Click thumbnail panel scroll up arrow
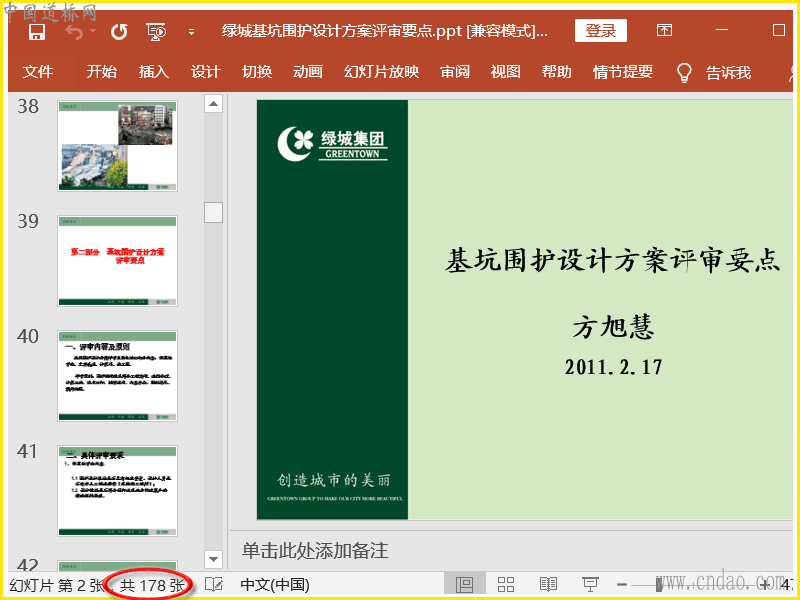 click(213, 104)
